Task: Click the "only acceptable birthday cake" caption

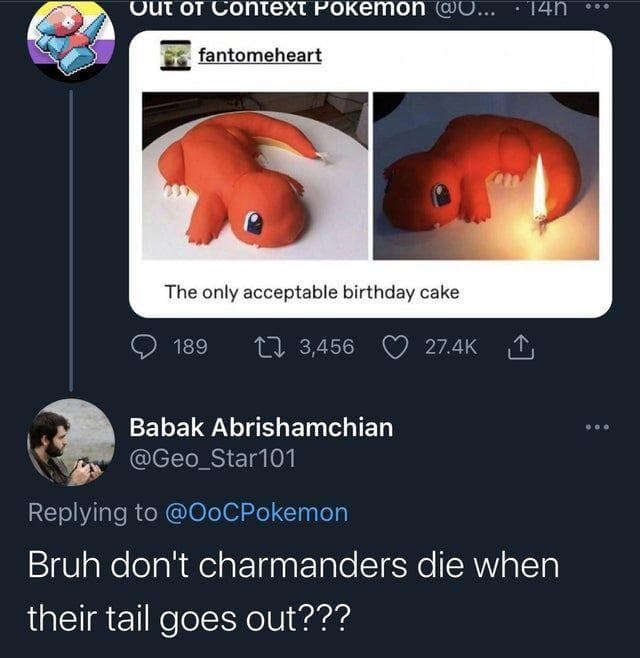Action: [x=312, y=292]
